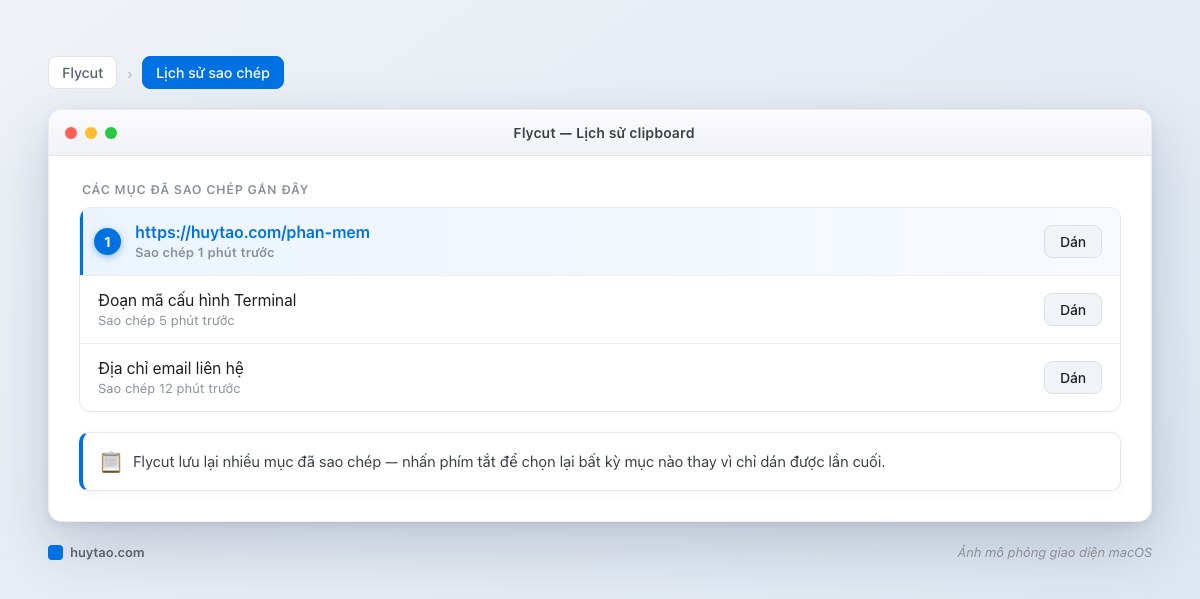Click the blue huytao.com logo square
Viewport: 1200px width, 599px height.
click(x=55, y=552)
